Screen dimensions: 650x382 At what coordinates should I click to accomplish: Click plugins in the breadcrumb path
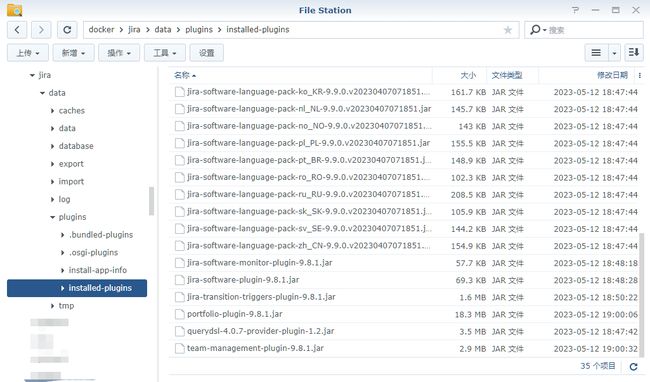tap(199, 30)
